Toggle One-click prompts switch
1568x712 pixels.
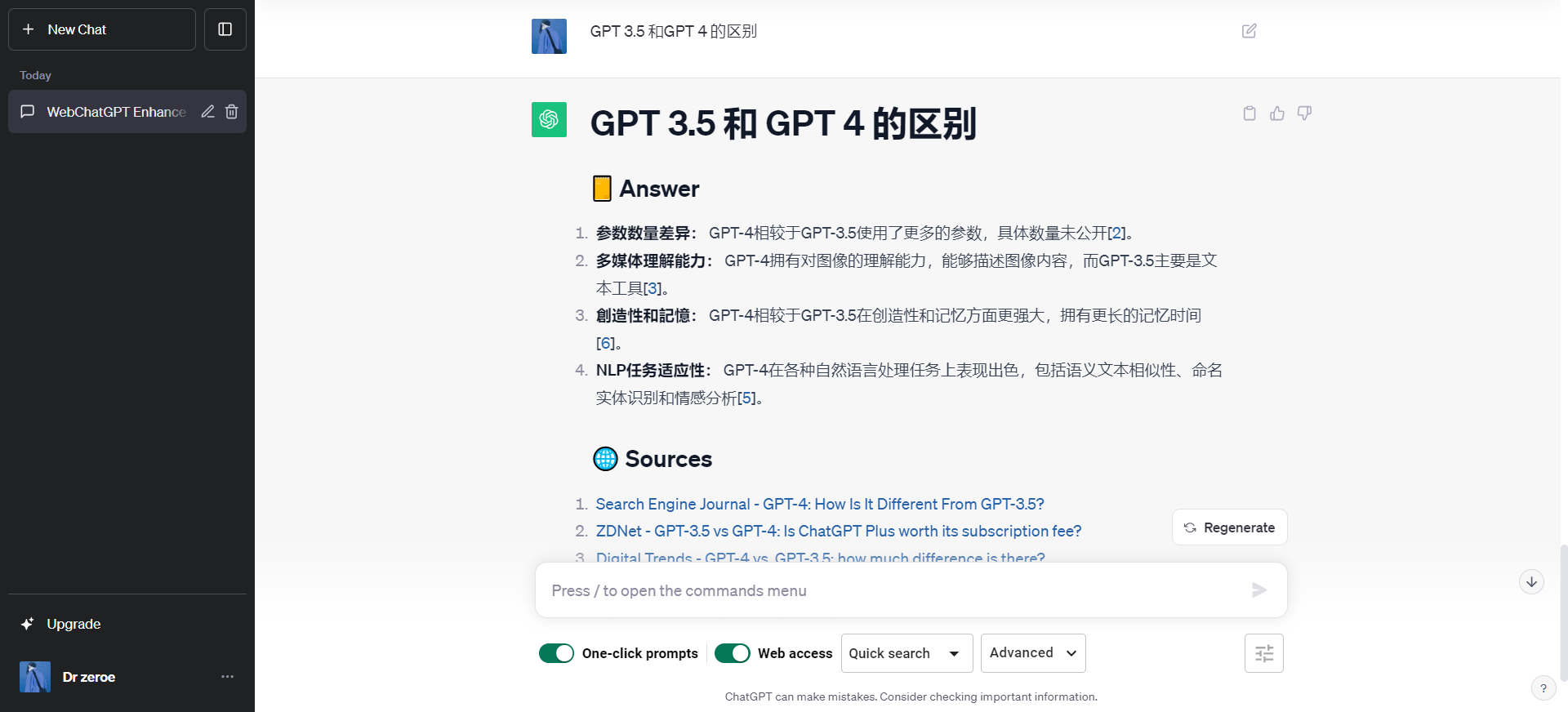(x=557, y=653)
